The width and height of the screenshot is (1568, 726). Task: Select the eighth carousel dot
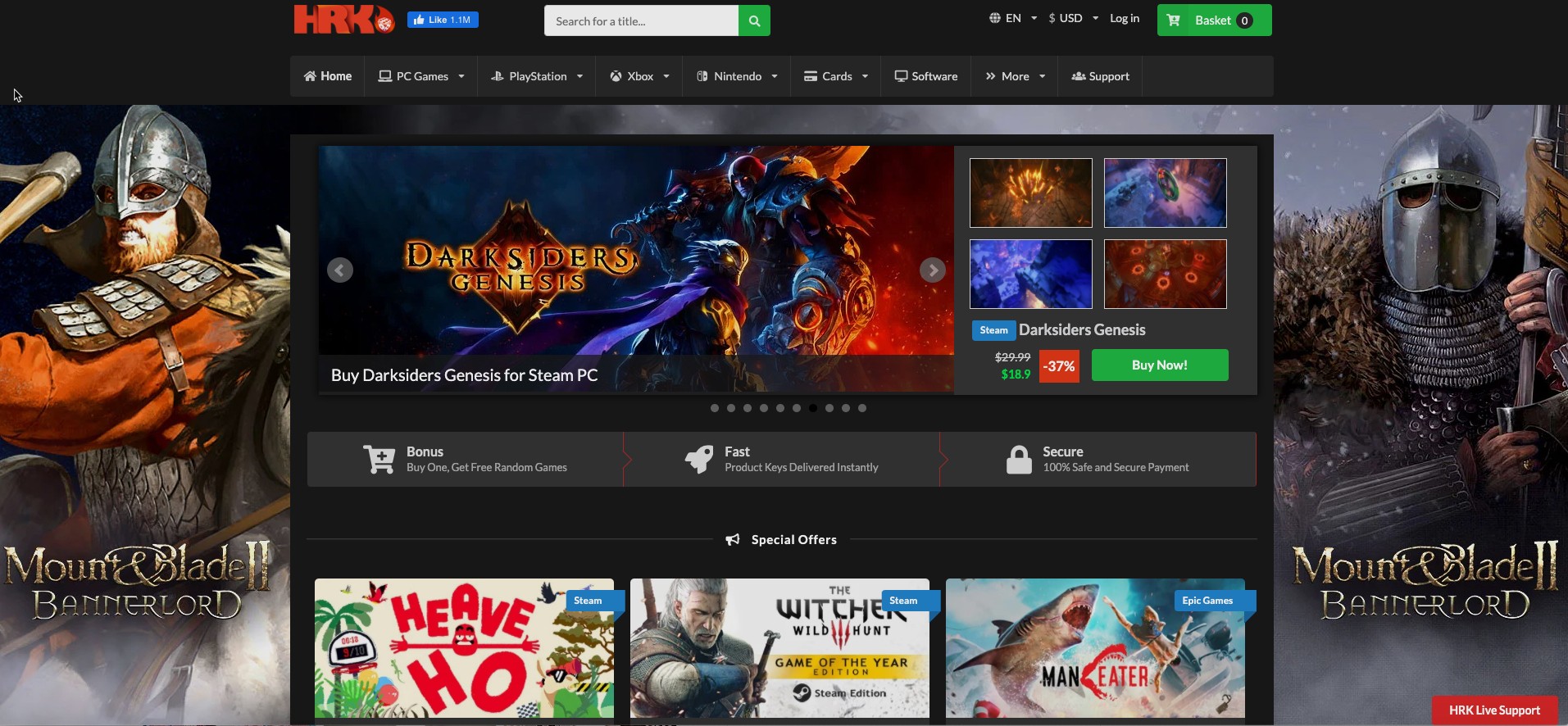pos(829,408)
